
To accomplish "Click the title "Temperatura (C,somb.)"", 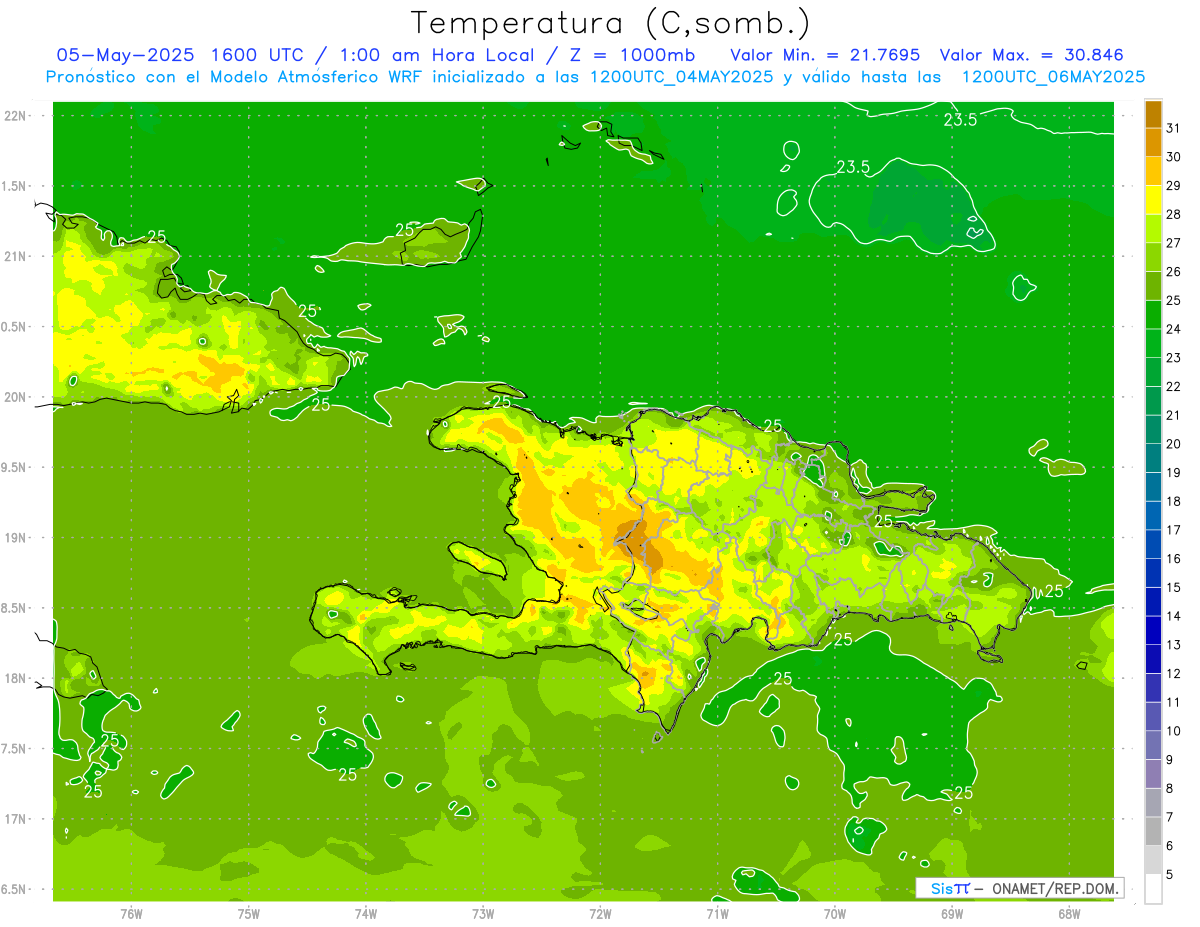I will (x=611, y=23).
